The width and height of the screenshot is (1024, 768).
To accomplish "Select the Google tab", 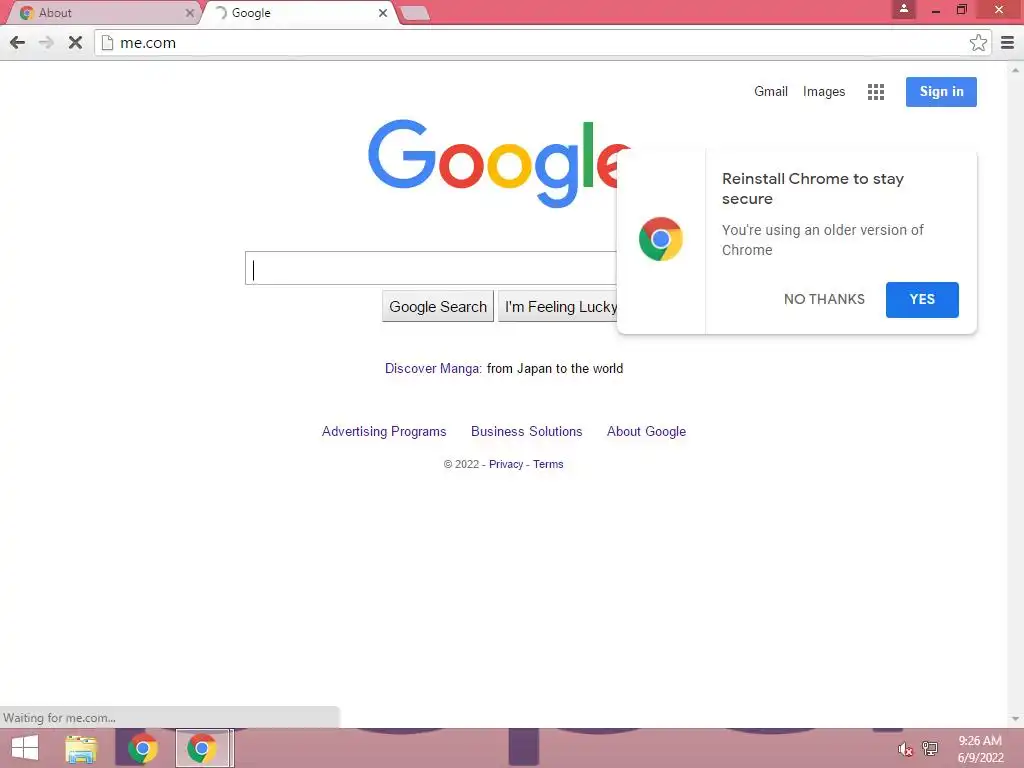I will [297, 13].
